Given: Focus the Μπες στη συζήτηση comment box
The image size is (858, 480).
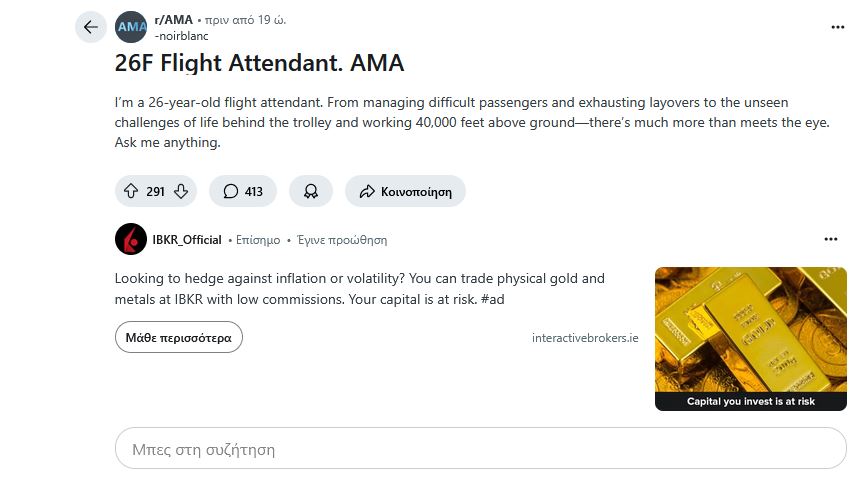Looking at the screenshot, I should coord(480,450).
